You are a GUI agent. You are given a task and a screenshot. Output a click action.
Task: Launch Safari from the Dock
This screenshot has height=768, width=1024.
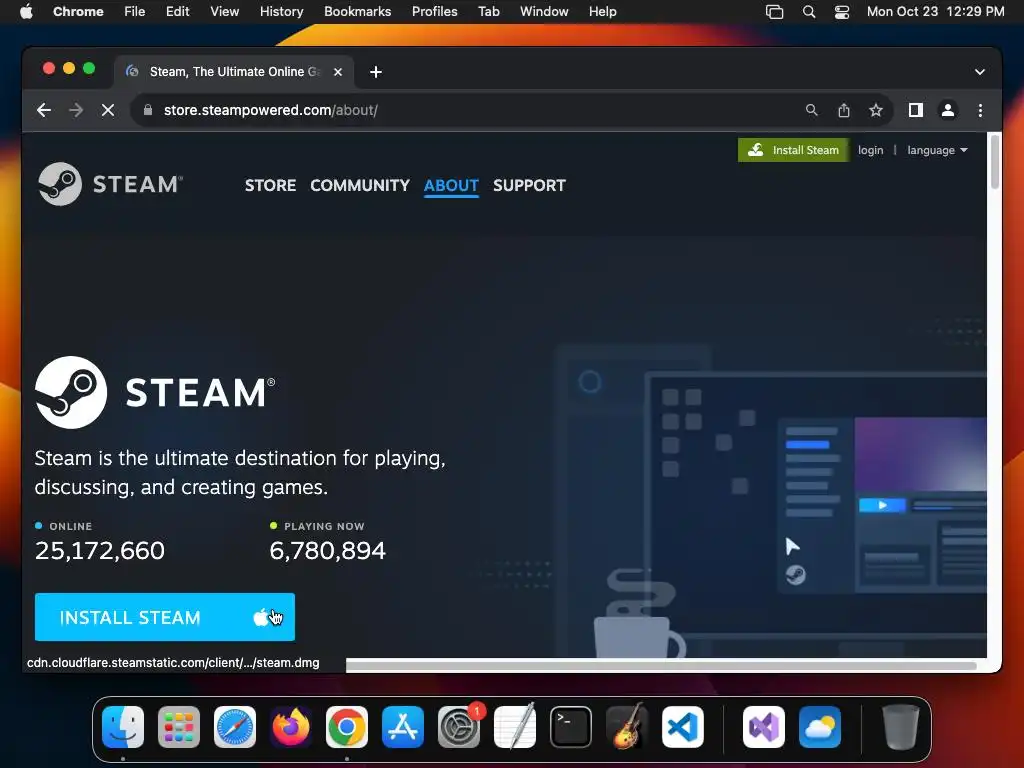click(235, 727)
